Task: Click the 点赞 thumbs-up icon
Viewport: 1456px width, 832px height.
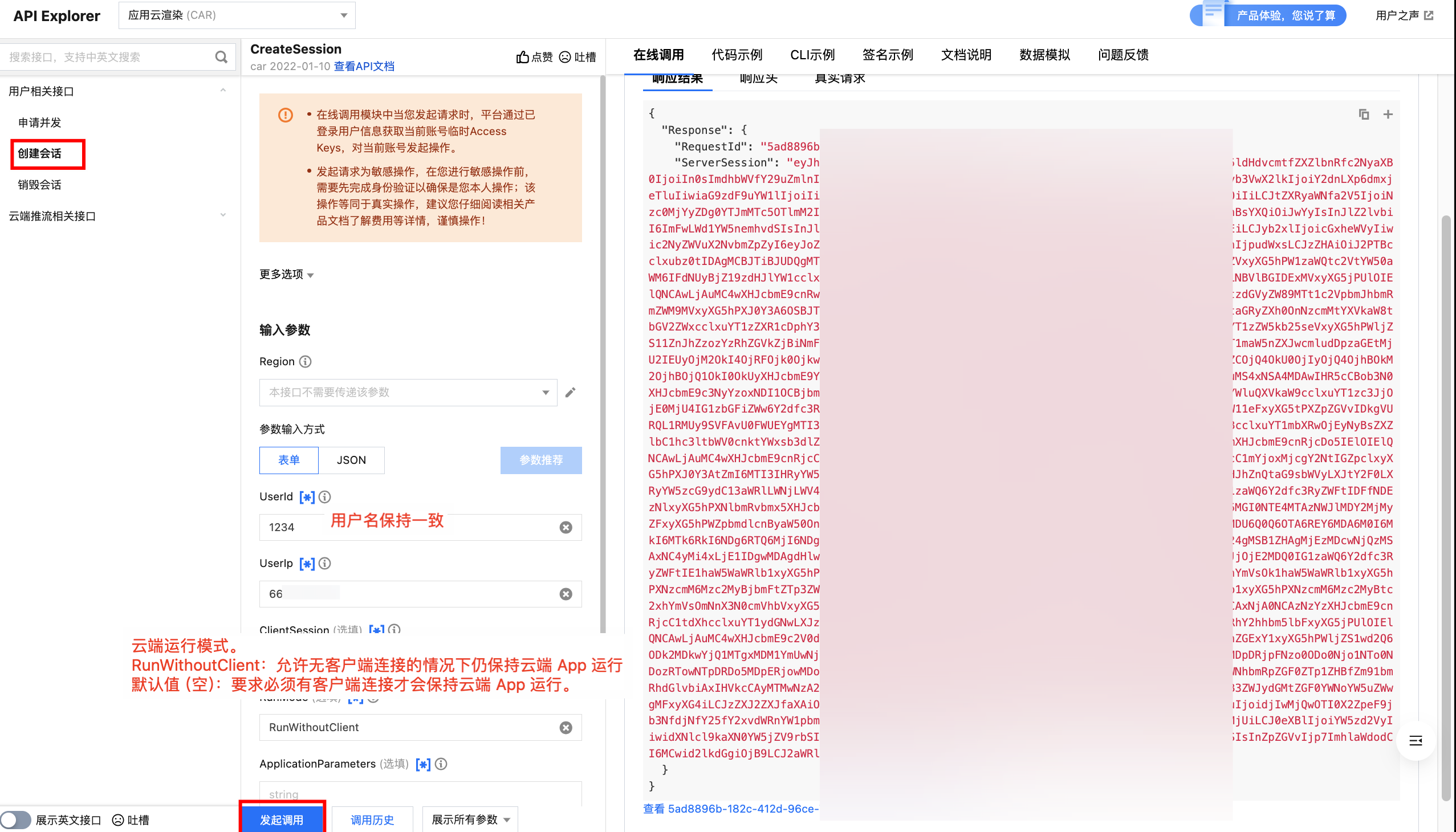Action: point(522,56)
